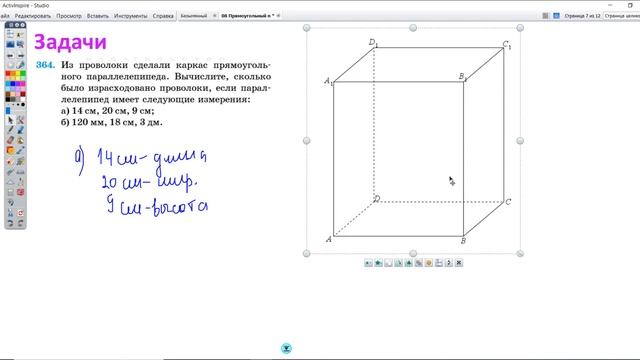Choose the largest pen width dot
The height and width of the screenshot is (360, 640).
[x=23, y=104]
